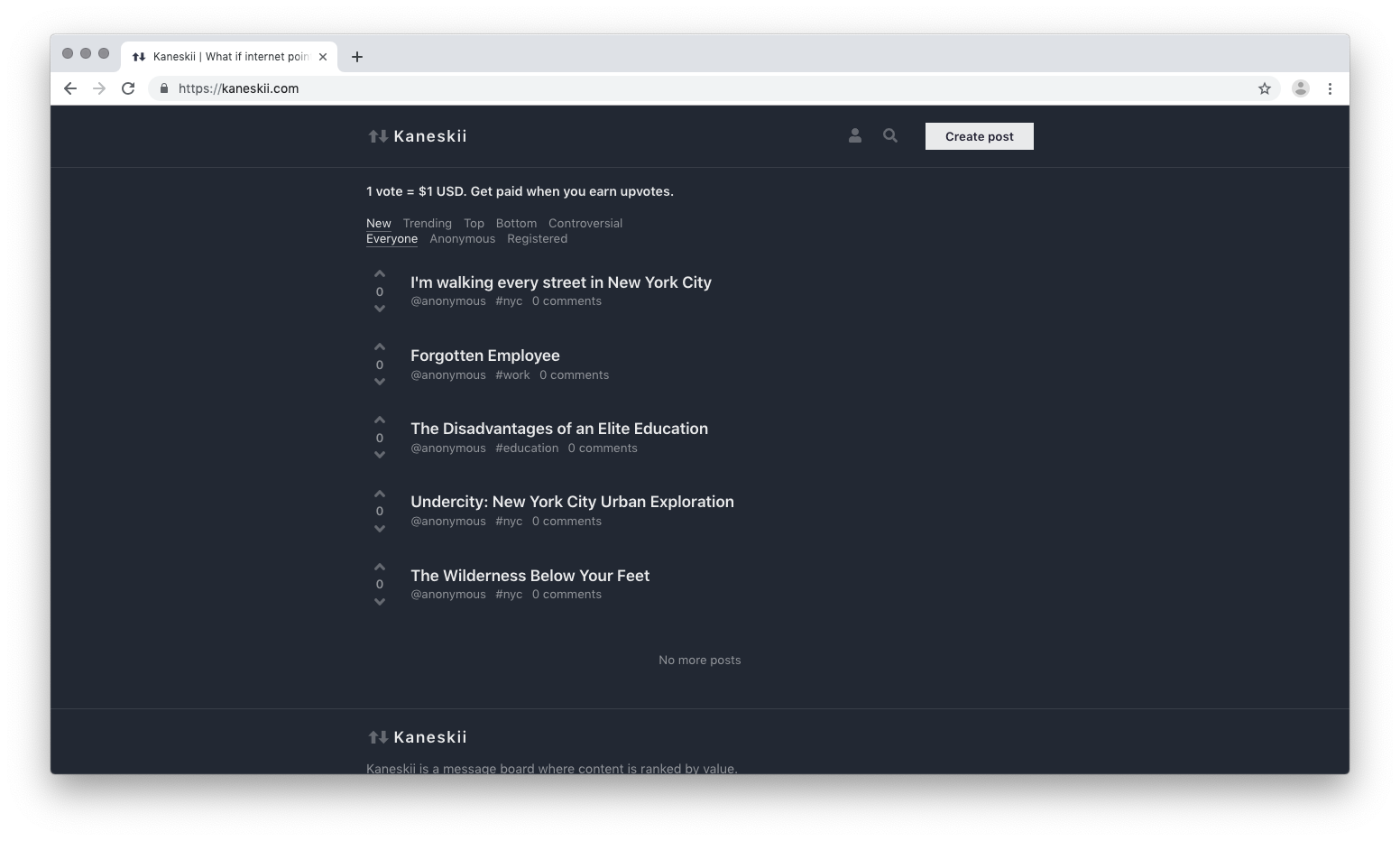The width and height of the screenshot is (1400, 841).
Task: Open the search icon in the header
Action: click(x=889, y=135)
